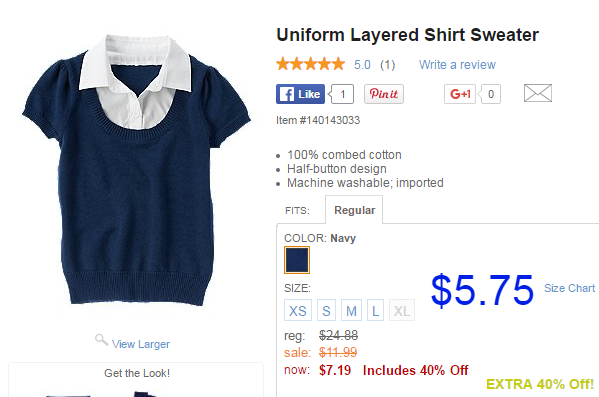The image size is (599, 397).
Task: Share with the Google +1 button
Action: (x=460, y=94)
